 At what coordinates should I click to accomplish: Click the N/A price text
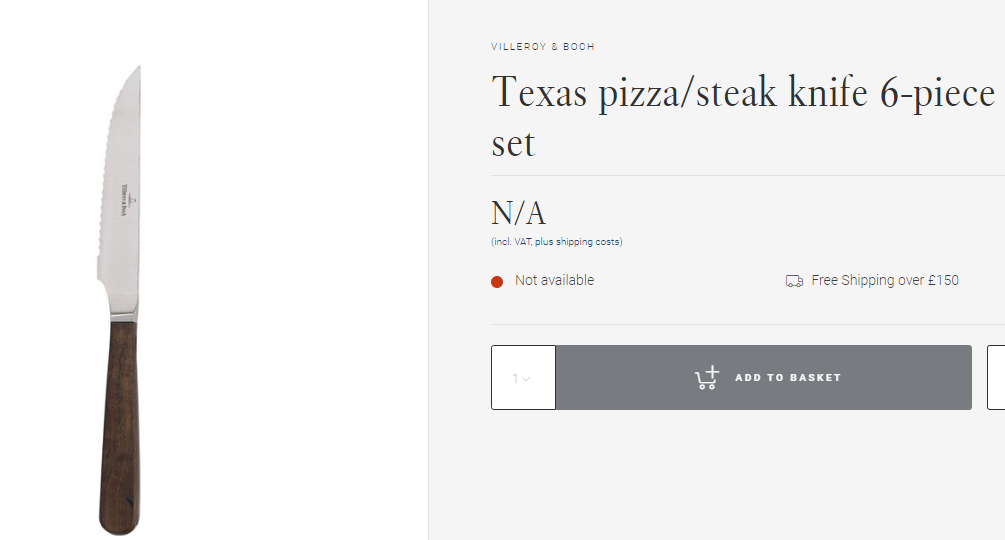(x=518, y=213)
